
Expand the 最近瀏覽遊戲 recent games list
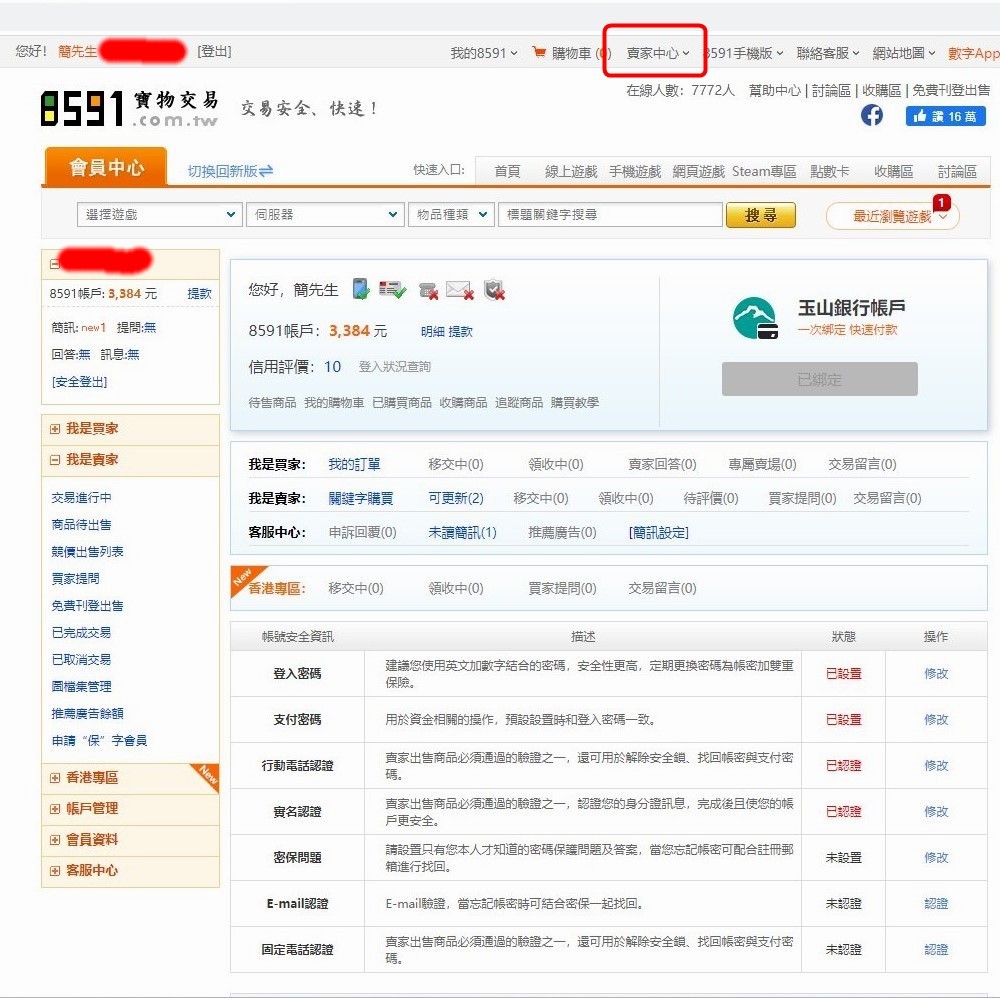tap(892, 216)
